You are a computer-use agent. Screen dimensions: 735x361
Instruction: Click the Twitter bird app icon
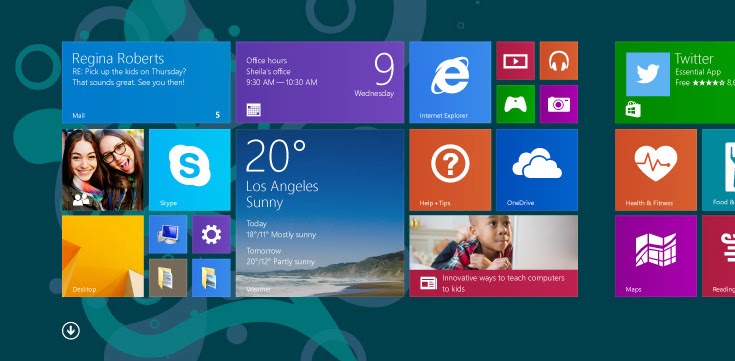(648, 74)
